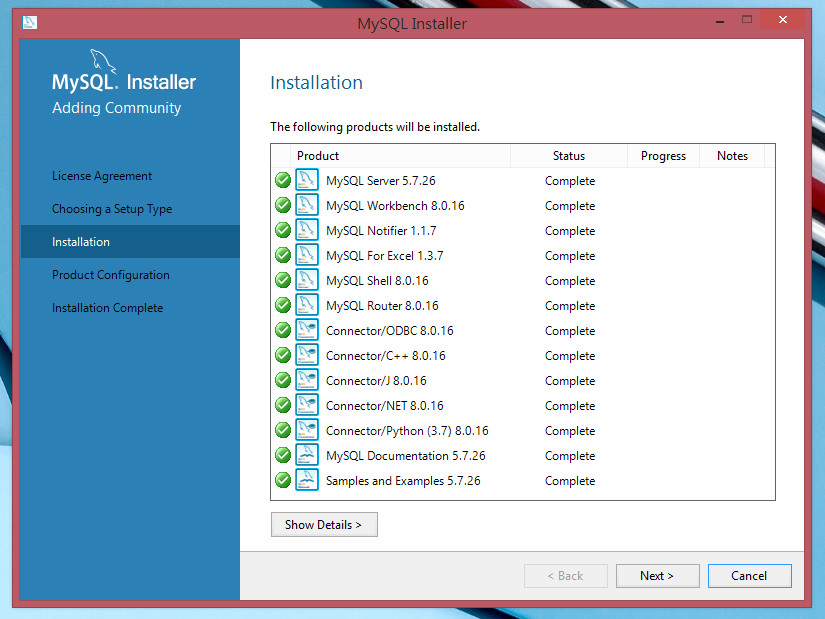Click the green check icon beside MySQL Shell 8.0.16
The width and height of the screenshot is (825, 619).
(x=283, y=280)
